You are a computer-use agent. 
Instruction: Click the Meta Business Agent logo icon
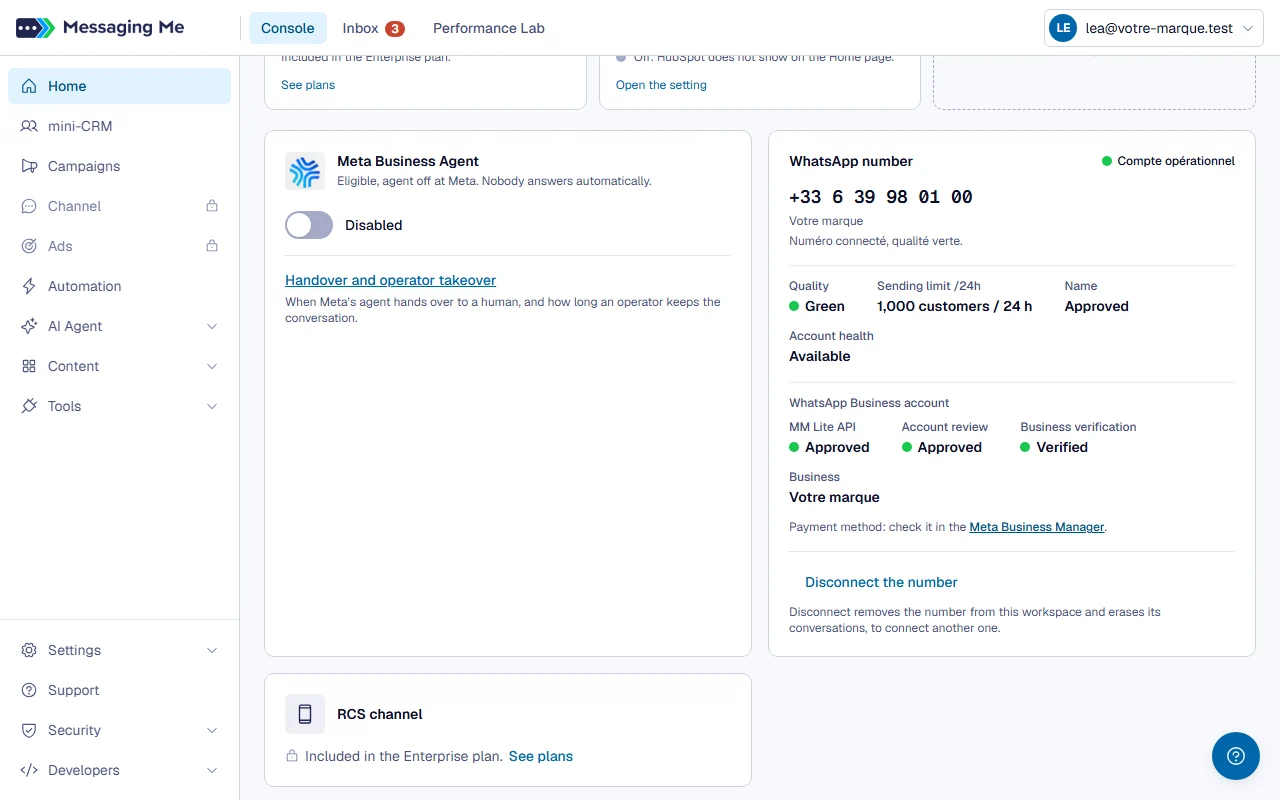click(305, 171)
